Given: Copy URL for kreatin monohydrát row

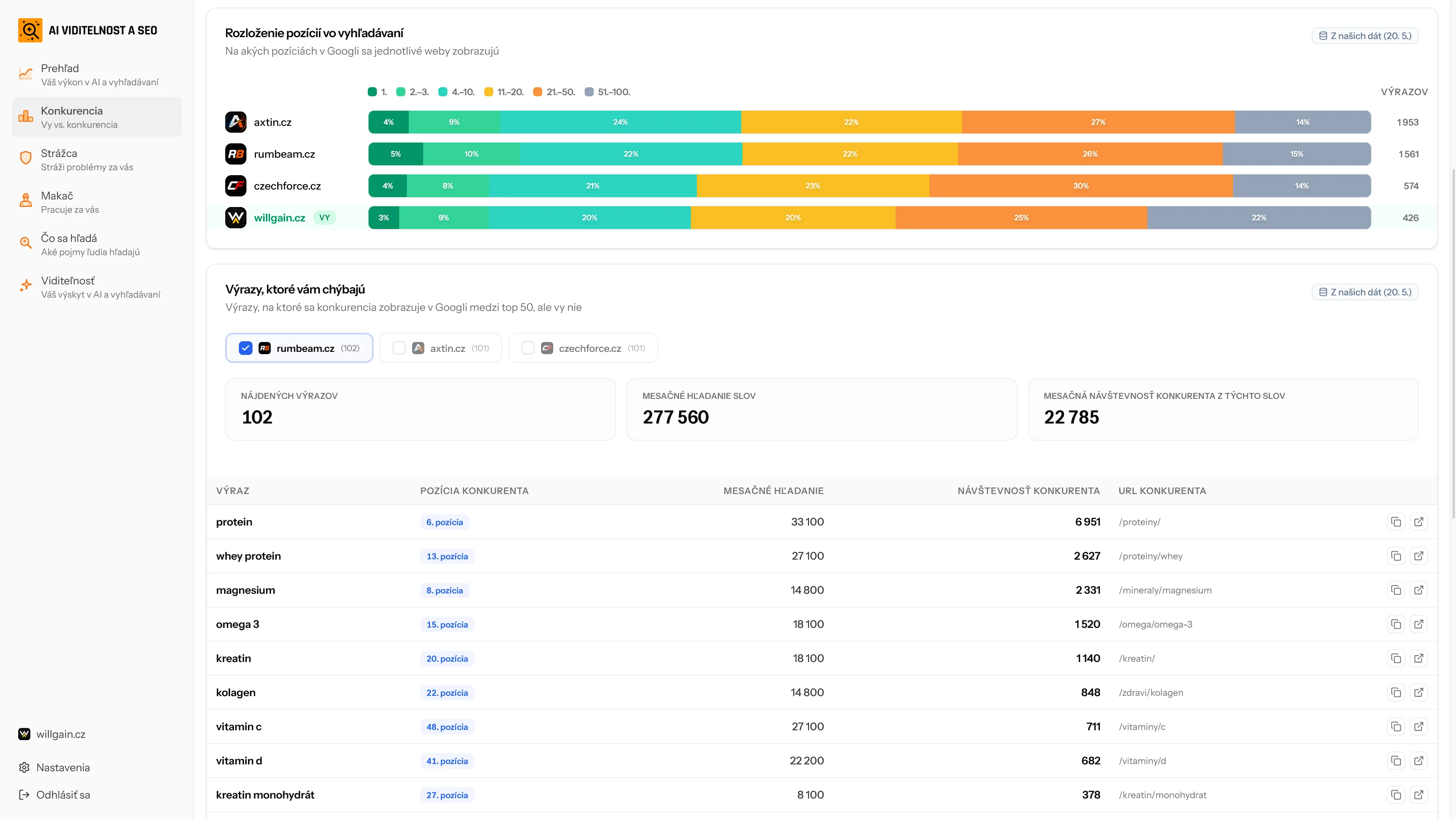Looking at the screenshot, I should [1395, 795].
